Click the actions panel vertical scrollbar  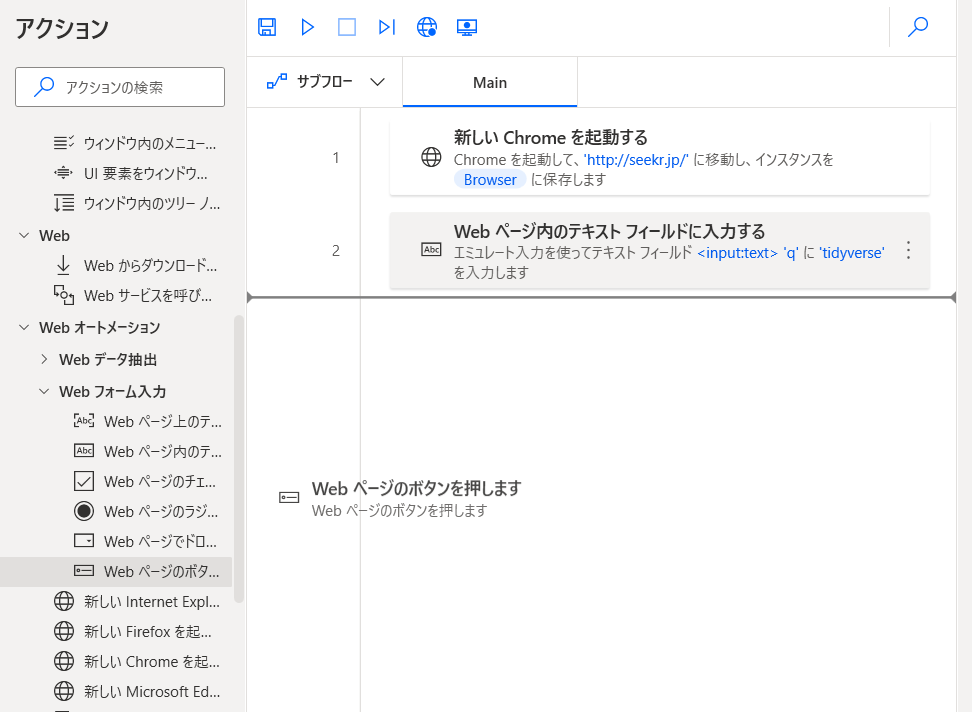[239, 459]
